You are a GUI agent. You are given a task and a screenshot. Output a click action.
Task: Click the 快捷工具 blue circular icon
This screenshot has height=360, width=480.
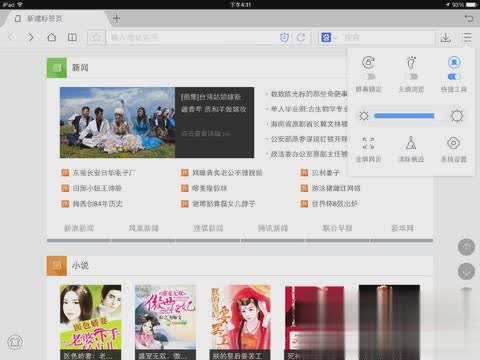(x=454, y=62)
